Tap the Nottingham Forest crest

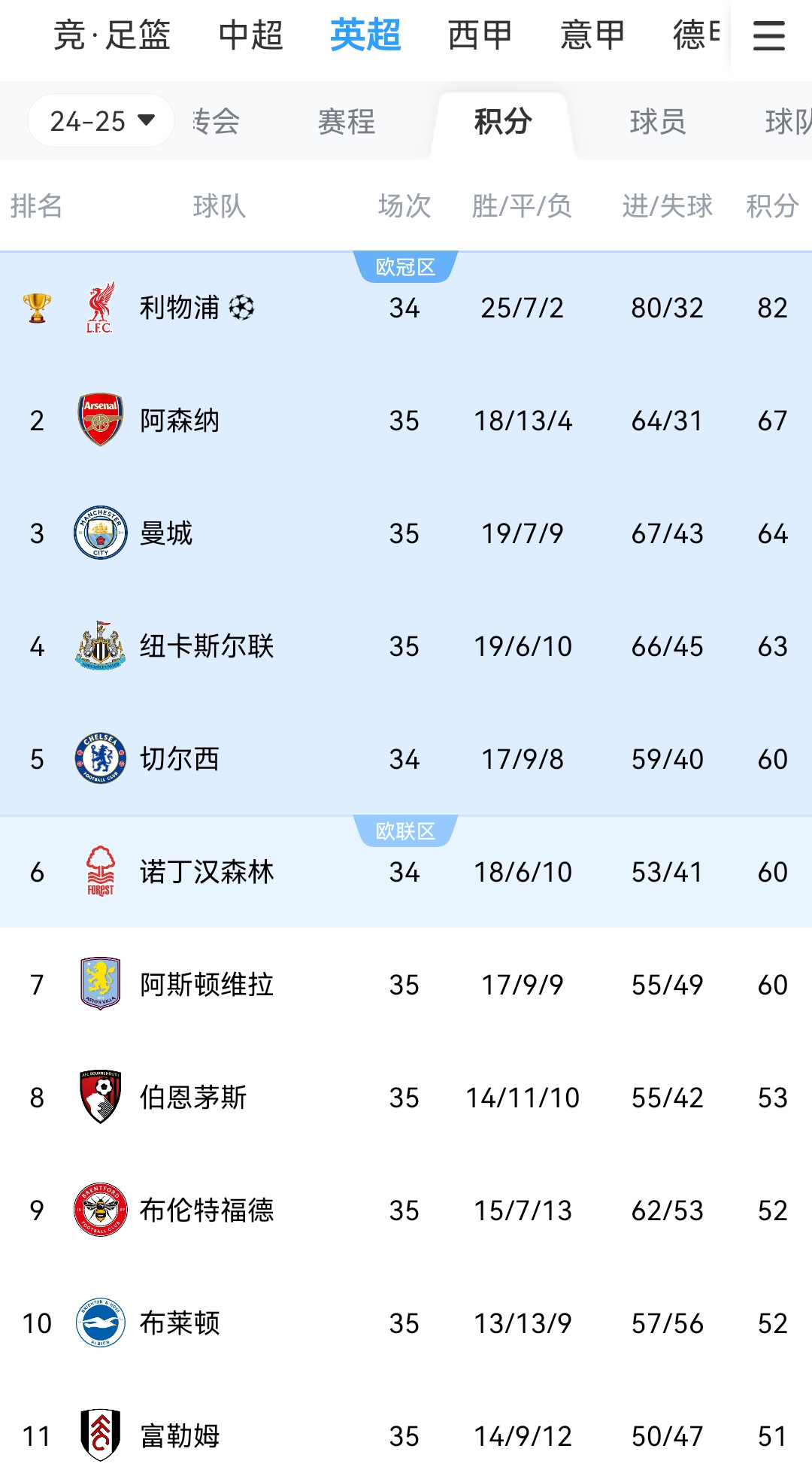pos(100,871)
